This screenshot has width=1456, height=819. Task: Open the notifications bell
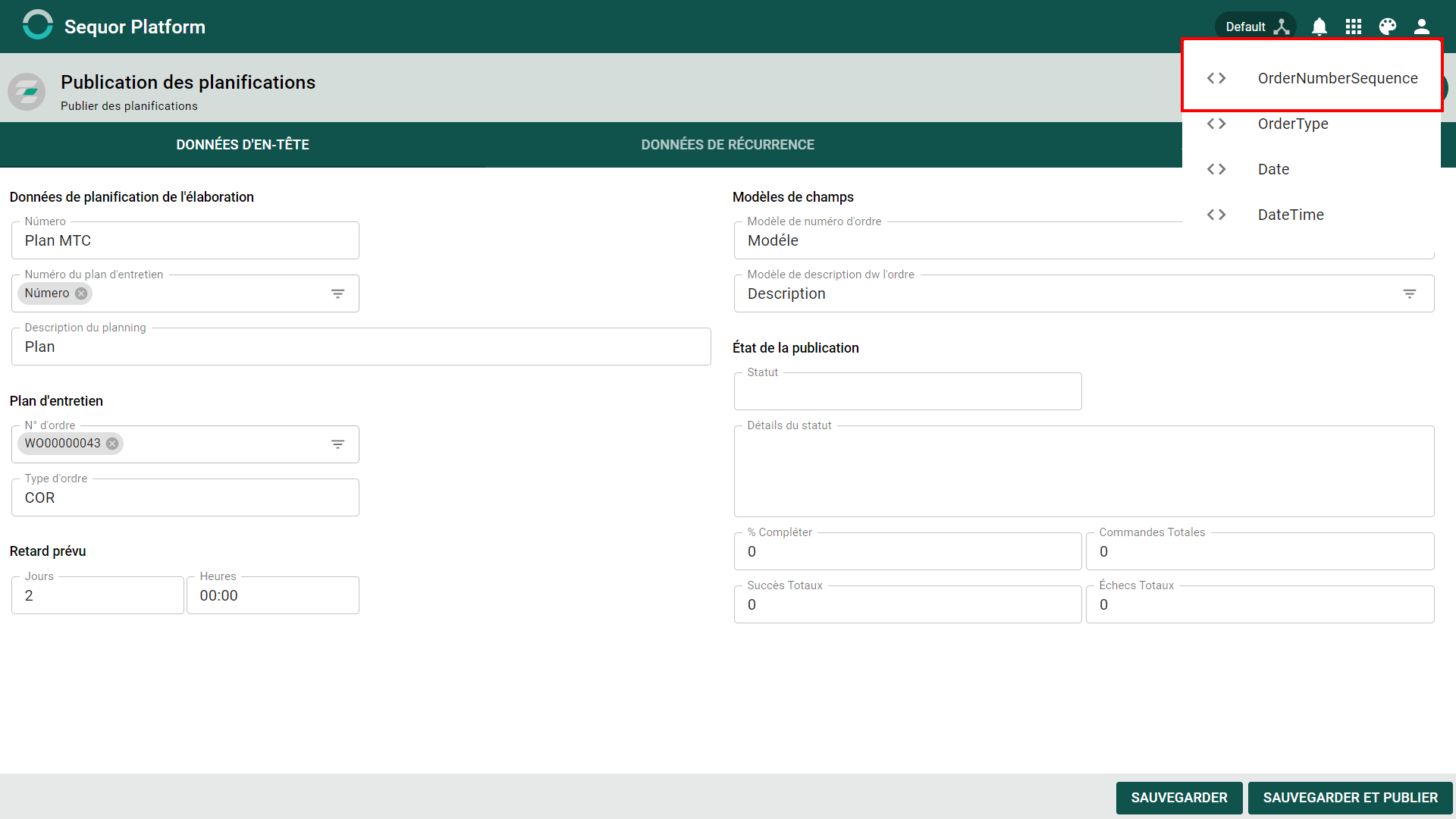1319,27
